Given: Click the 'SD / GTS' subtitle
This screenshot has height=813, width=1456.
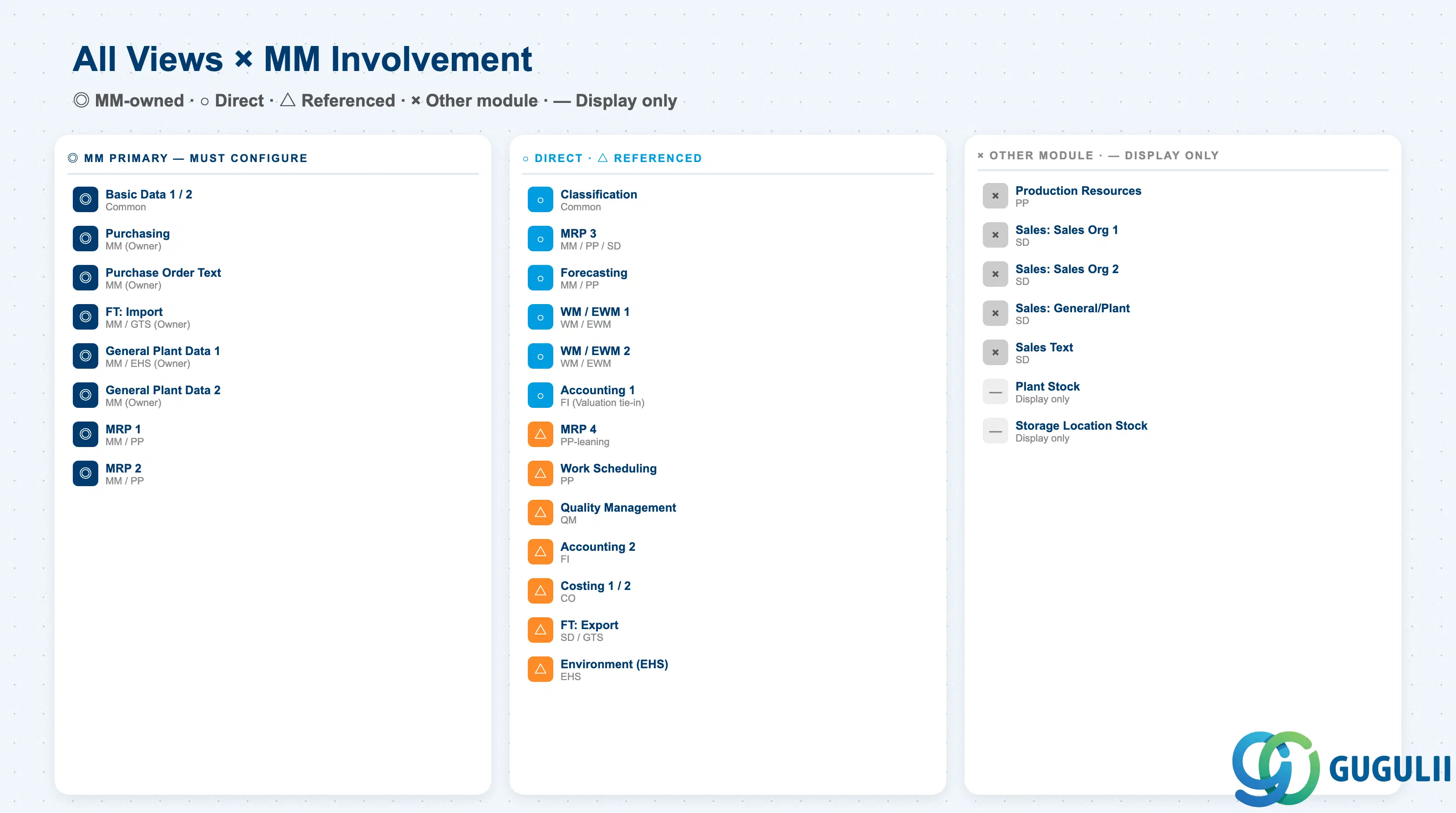Looking at the screenshot, I should pos(582,637).
